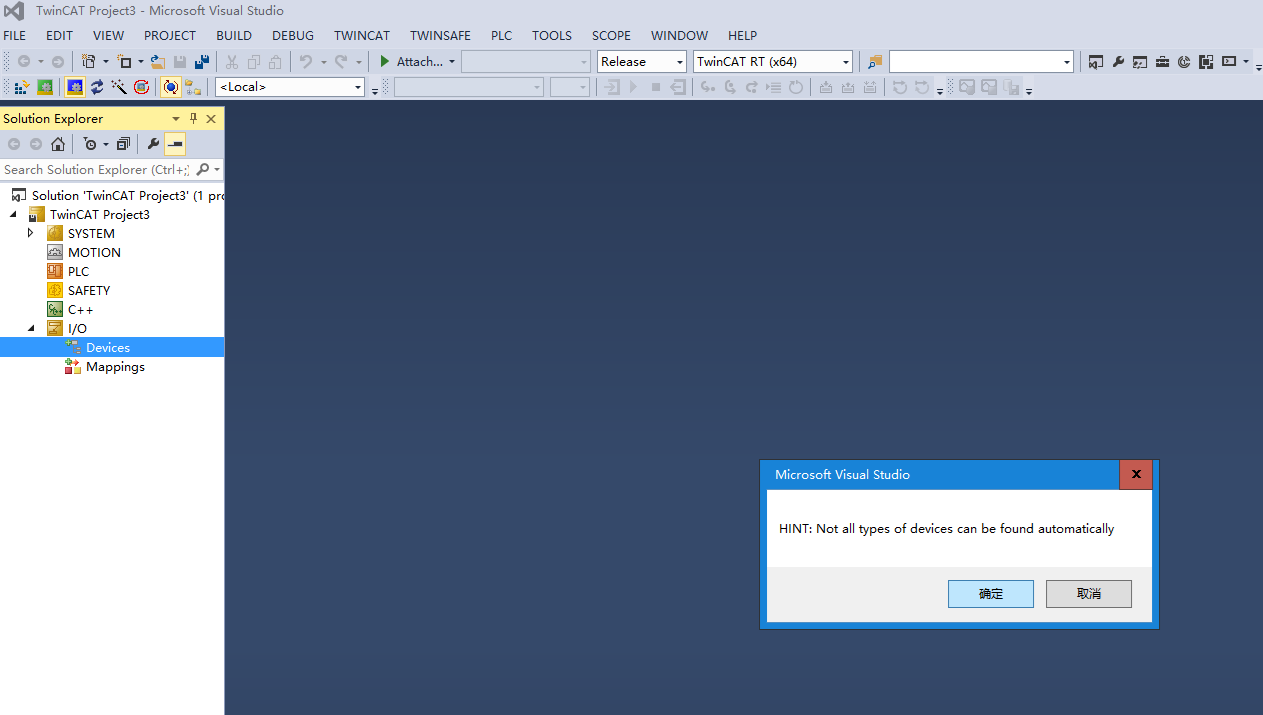Open the TWINSAFE menu
This screenshot has height=715, width=1263.
coord(440,35)
